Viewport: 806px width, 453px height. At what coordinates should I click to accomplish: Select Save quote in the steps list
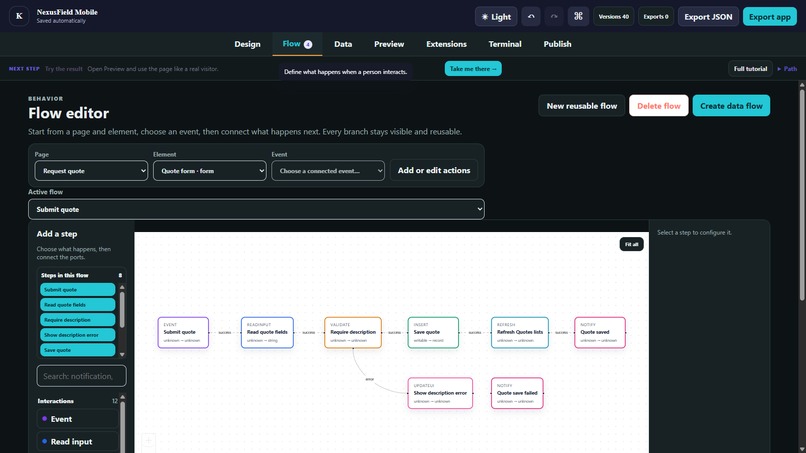[x=78, y=350]
